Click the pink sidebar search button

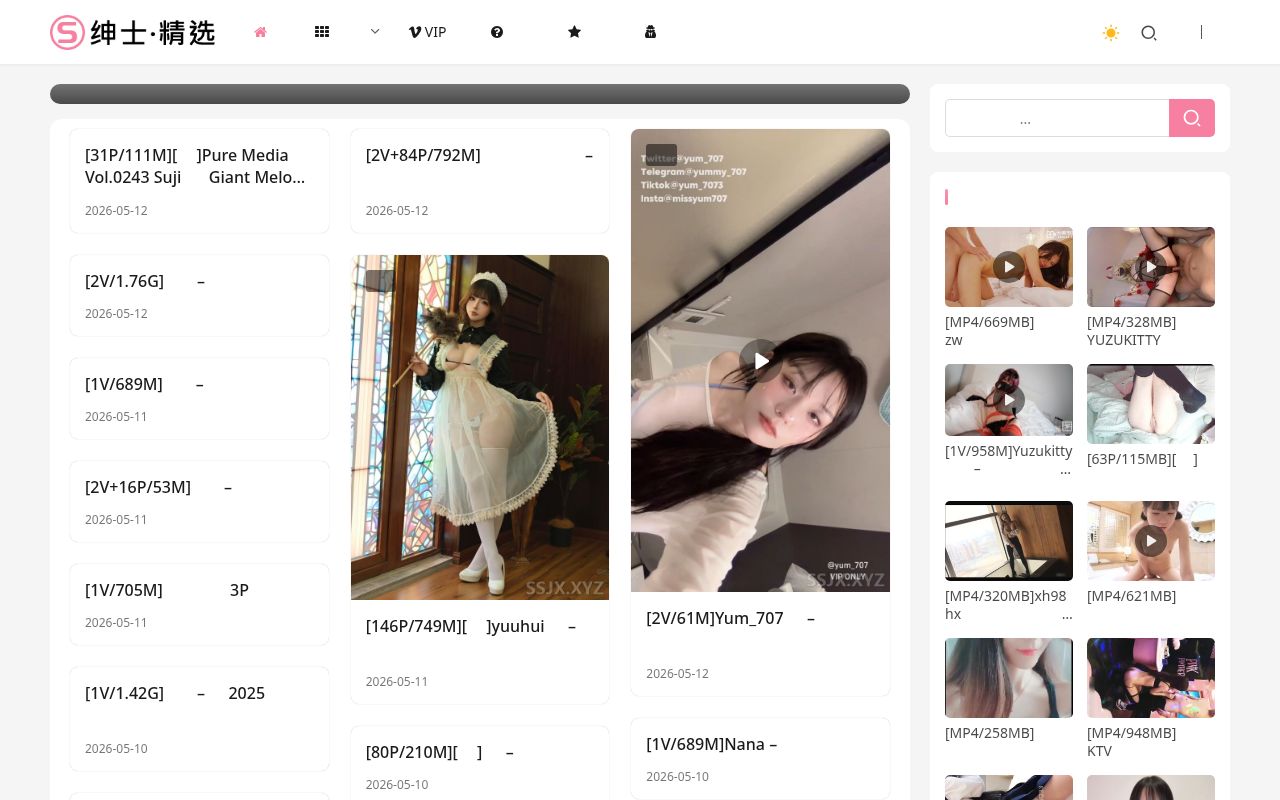(x=1192, y=118)
